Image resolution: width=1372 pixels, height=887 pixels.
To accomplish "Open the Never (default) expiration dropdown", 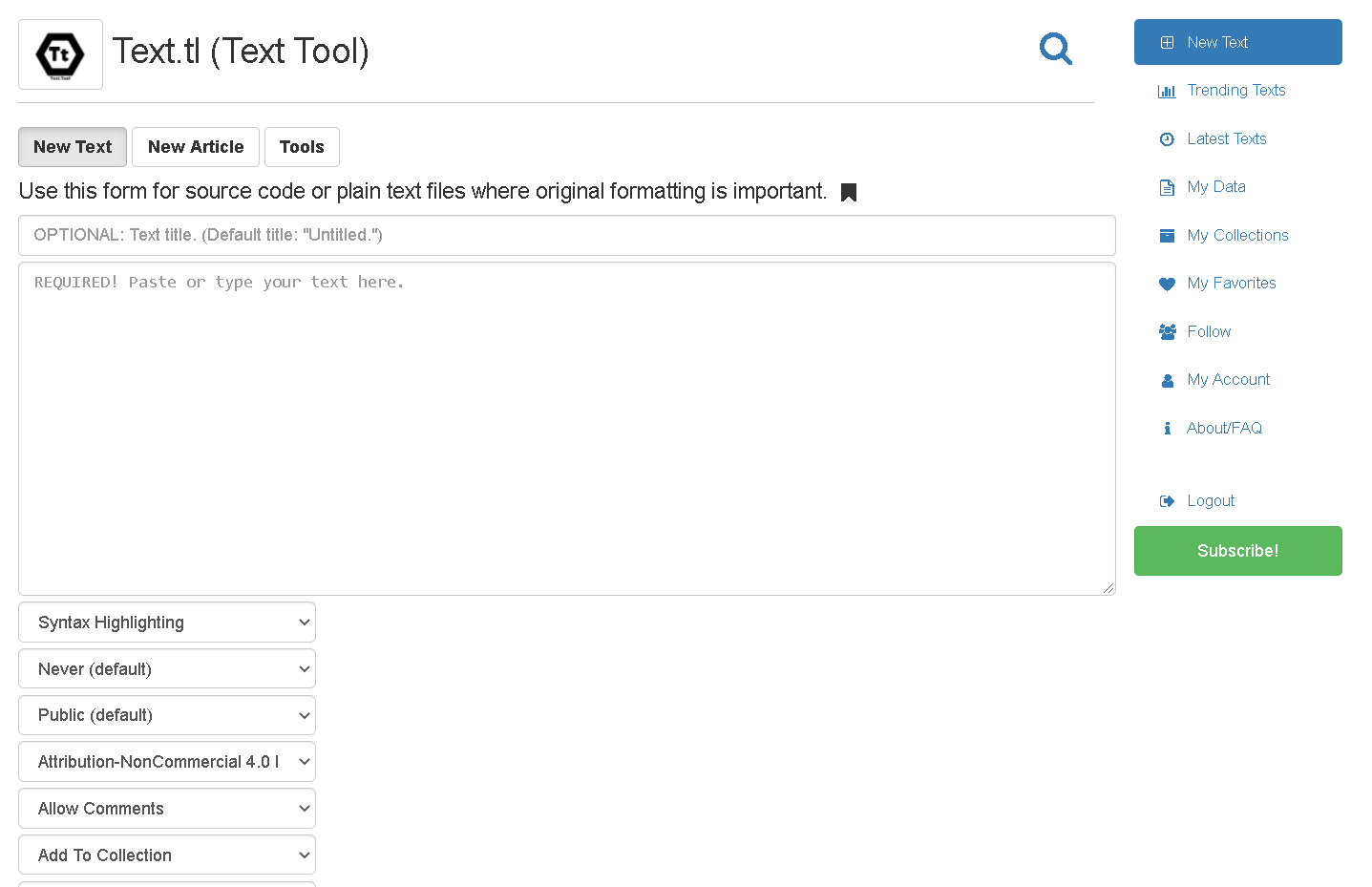I will point(167,669).
